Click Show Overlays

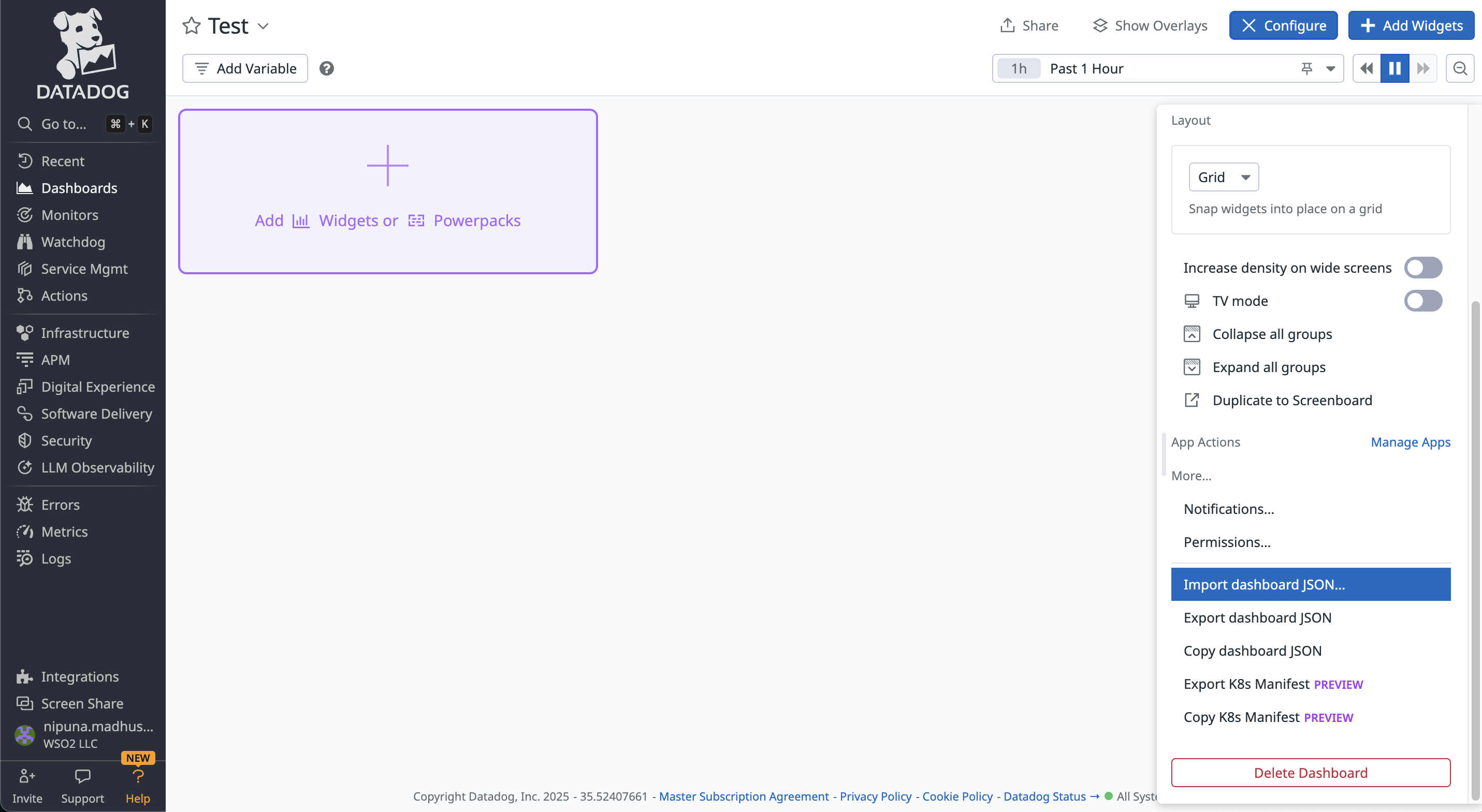(x=1150, y=25)
